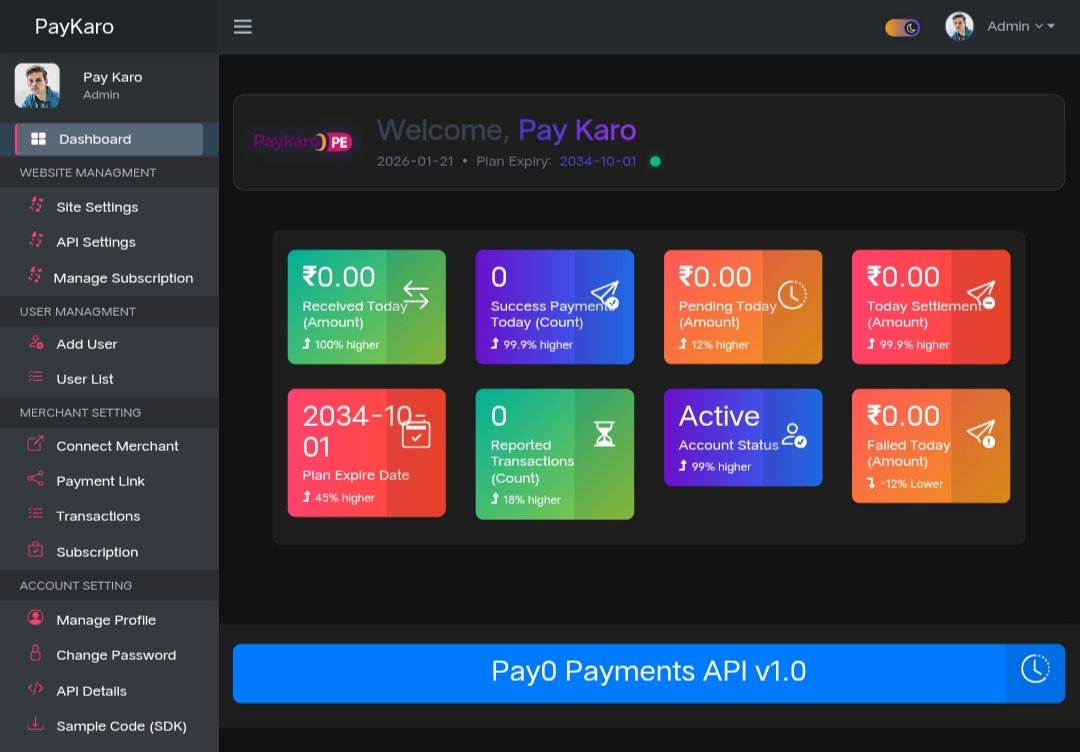Viewport: 1080px width, 752px height.
Task: Open the Manage Subscription link
Action: (x=123, y=278)
